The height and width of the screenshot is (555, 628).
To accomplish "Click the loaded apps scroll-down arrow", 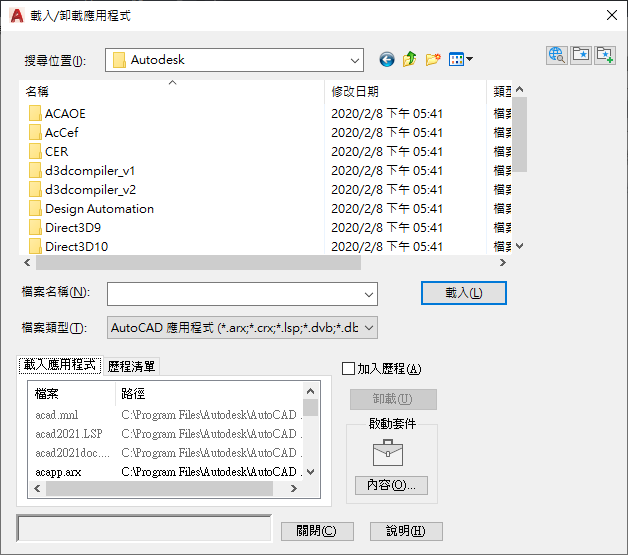I will click(310, 472).
